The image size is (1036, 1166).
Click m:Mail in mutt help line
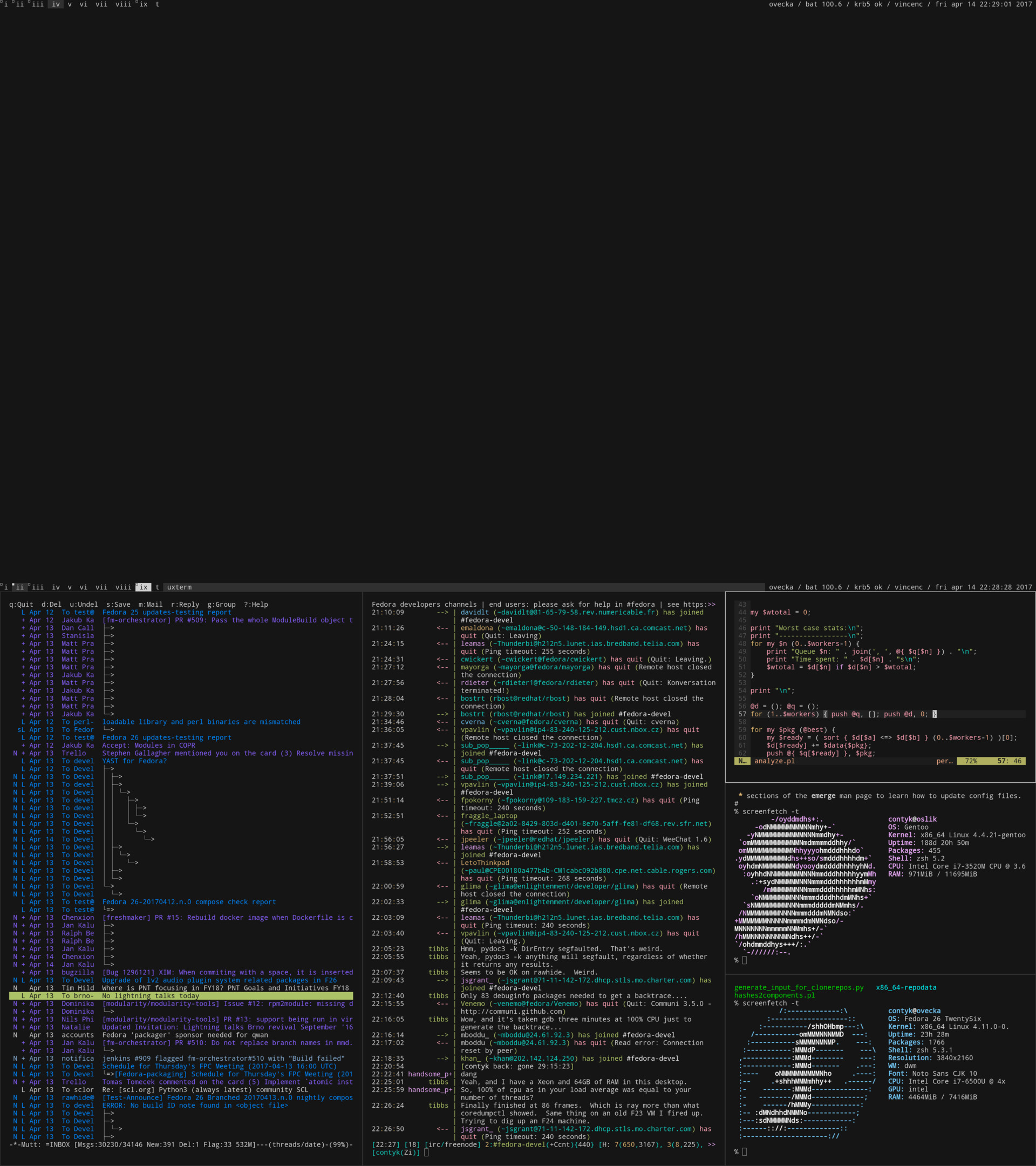pos(151,605)
